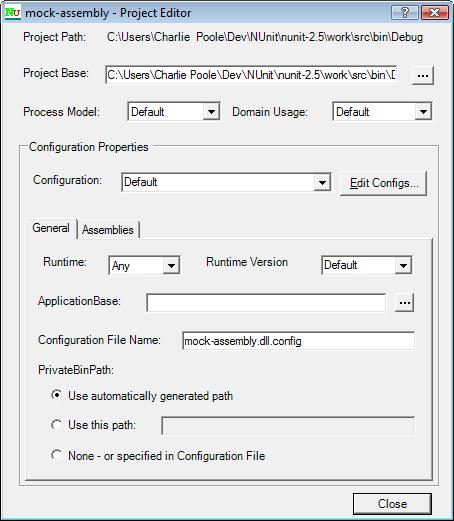
Task: Expand the Configuration dropdown list
Action: click(322, 182)
